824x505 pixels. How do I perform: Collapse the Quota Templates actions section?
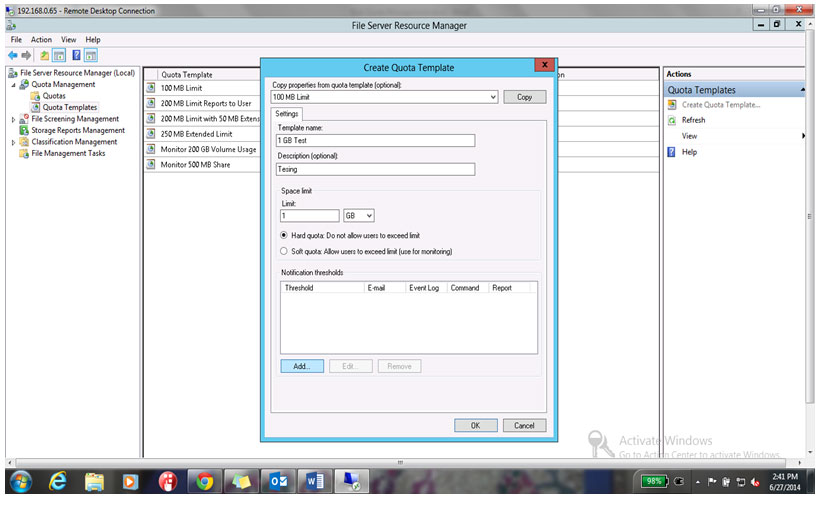point(802,90)
